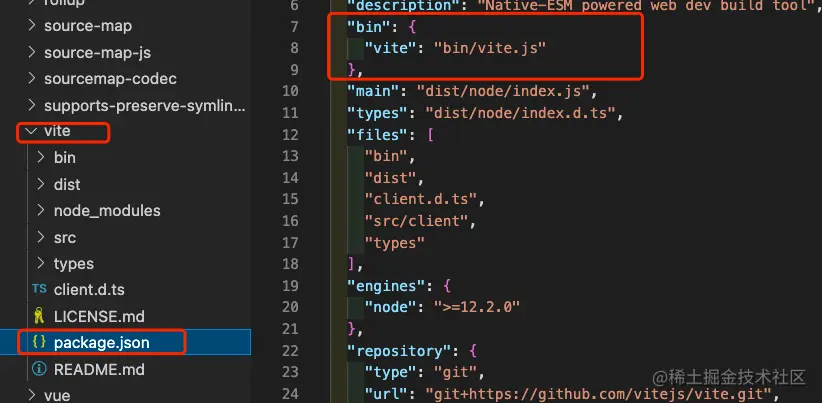Click the "bin" string on line 13
Screen dimensions: 822x403
[x=386, y=156]
